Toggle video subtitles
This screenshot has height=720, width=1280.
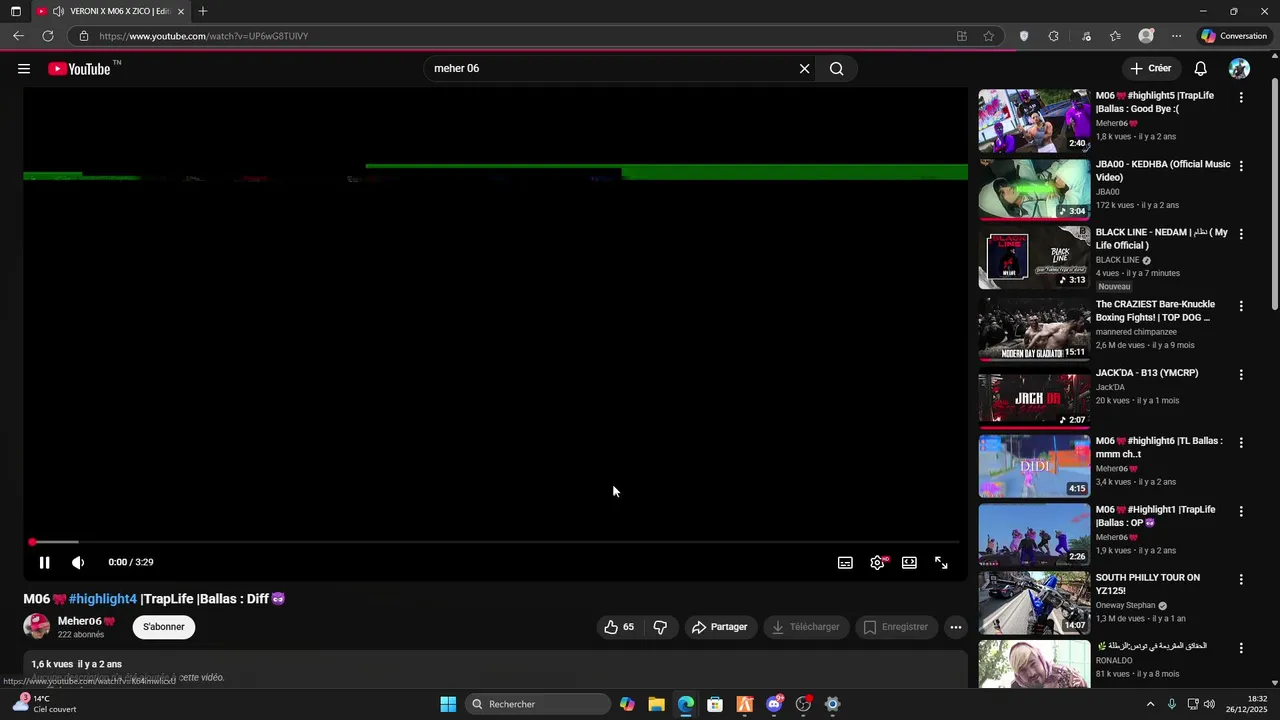click(x=845, y=563)
